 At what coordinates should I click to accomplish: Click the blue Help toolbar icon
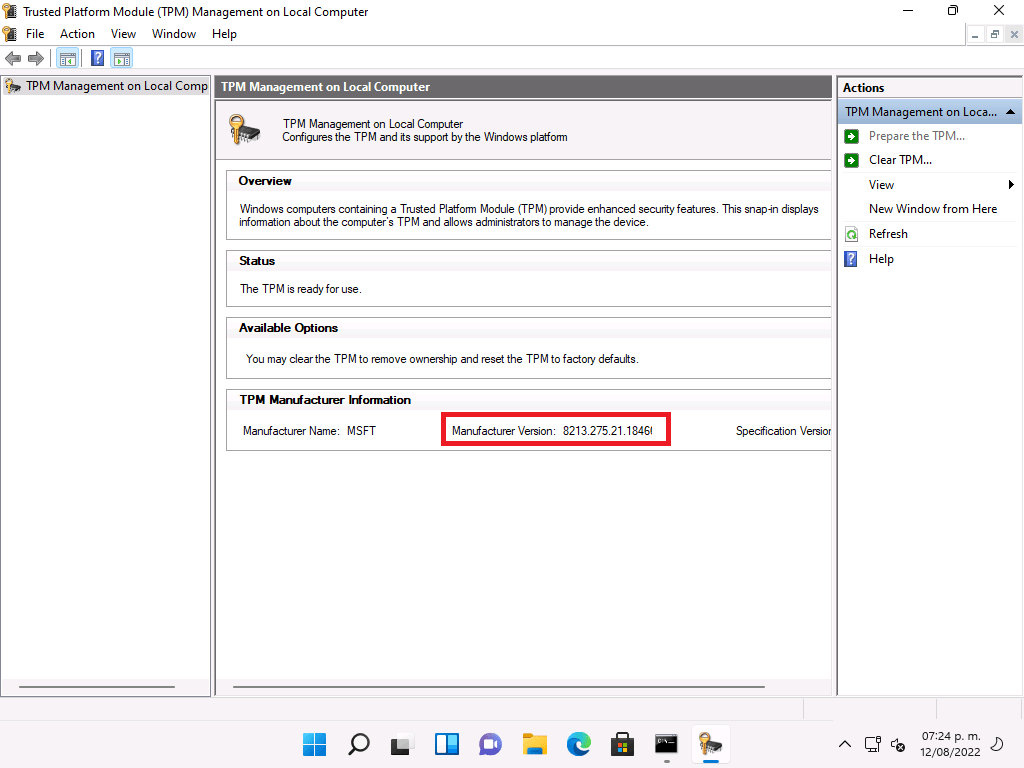point(98,59)
